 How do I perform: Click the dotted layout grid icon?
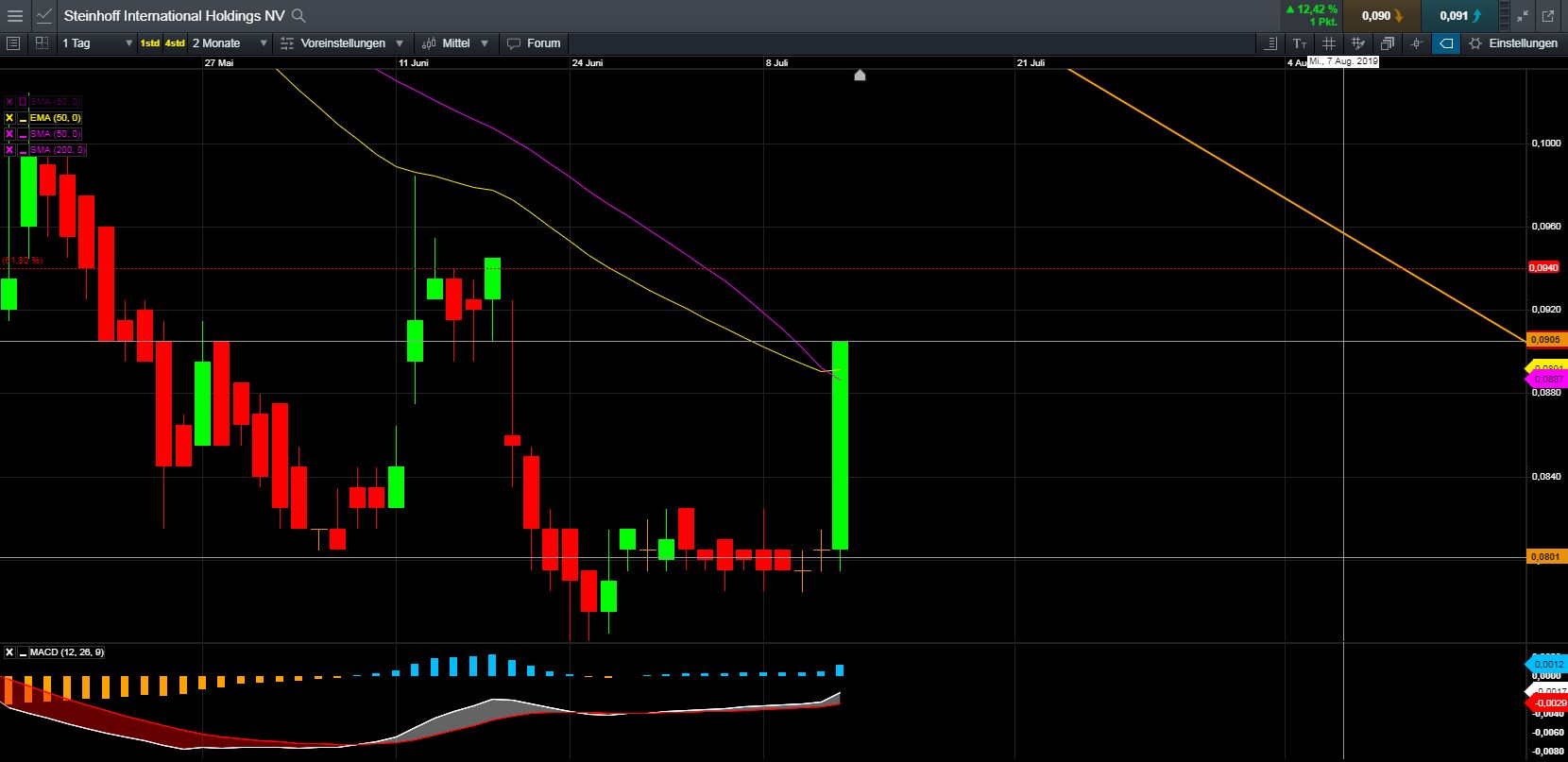tap(42, 43)
